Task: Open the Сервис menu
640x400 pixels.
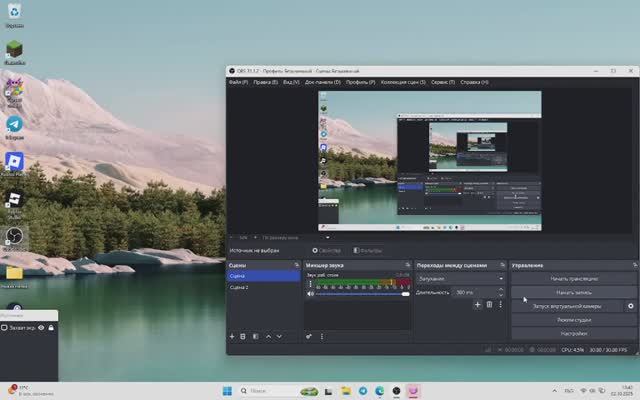Action: [x=443, y=82]
